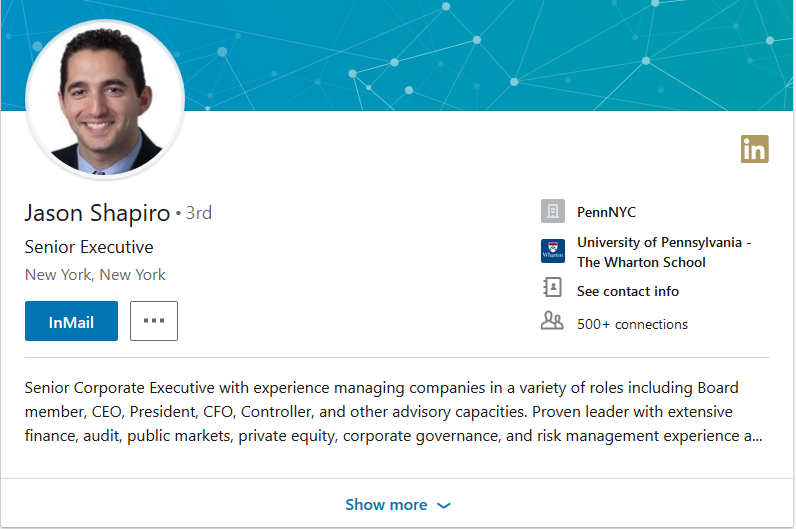Image resolution: width=796 pixels, height=529 pixels.
Task: Click the Wharton School logo icon
Action: pos(553,251)
